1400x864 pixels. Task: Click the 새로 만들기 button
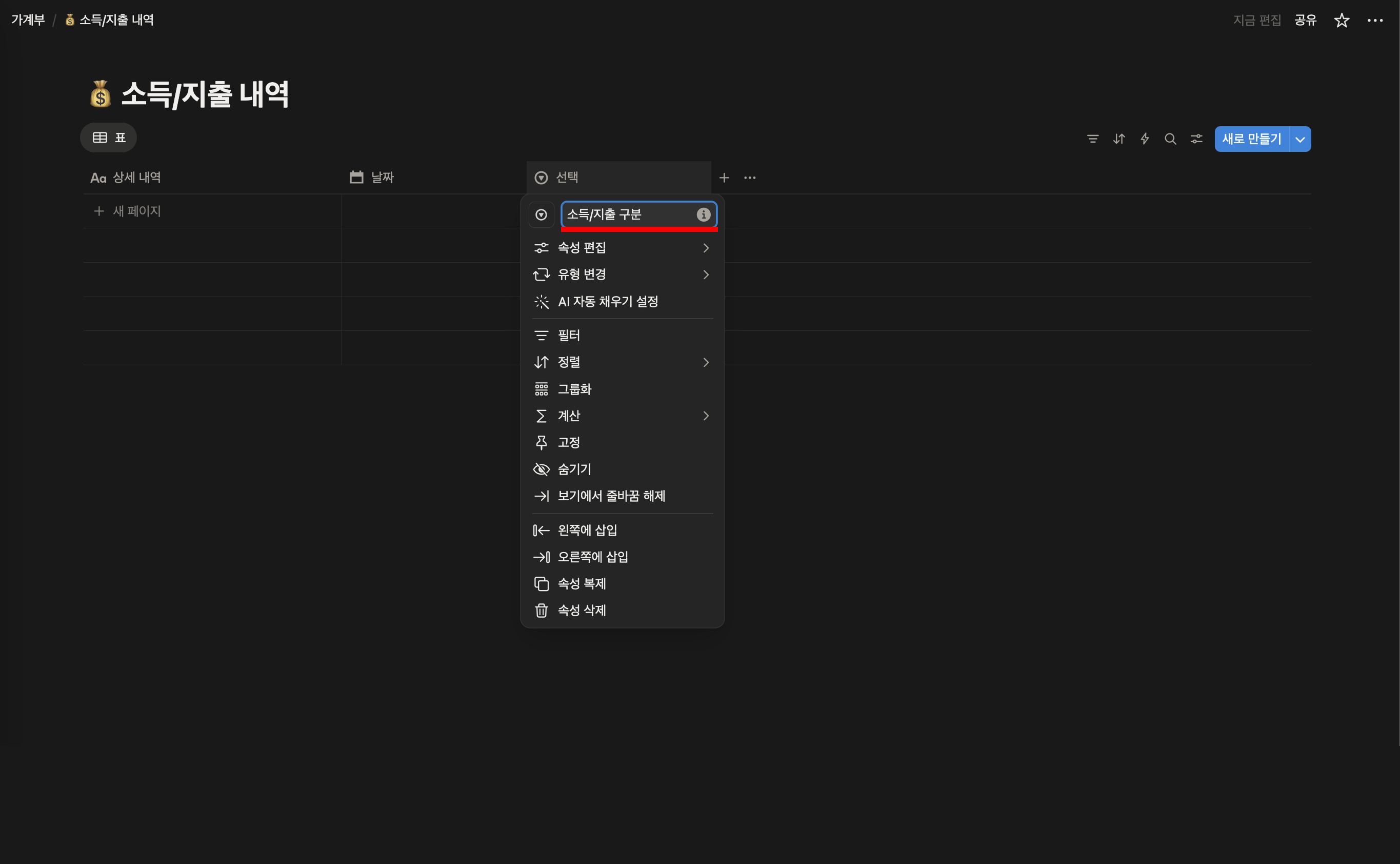(x=1251, y=139)
